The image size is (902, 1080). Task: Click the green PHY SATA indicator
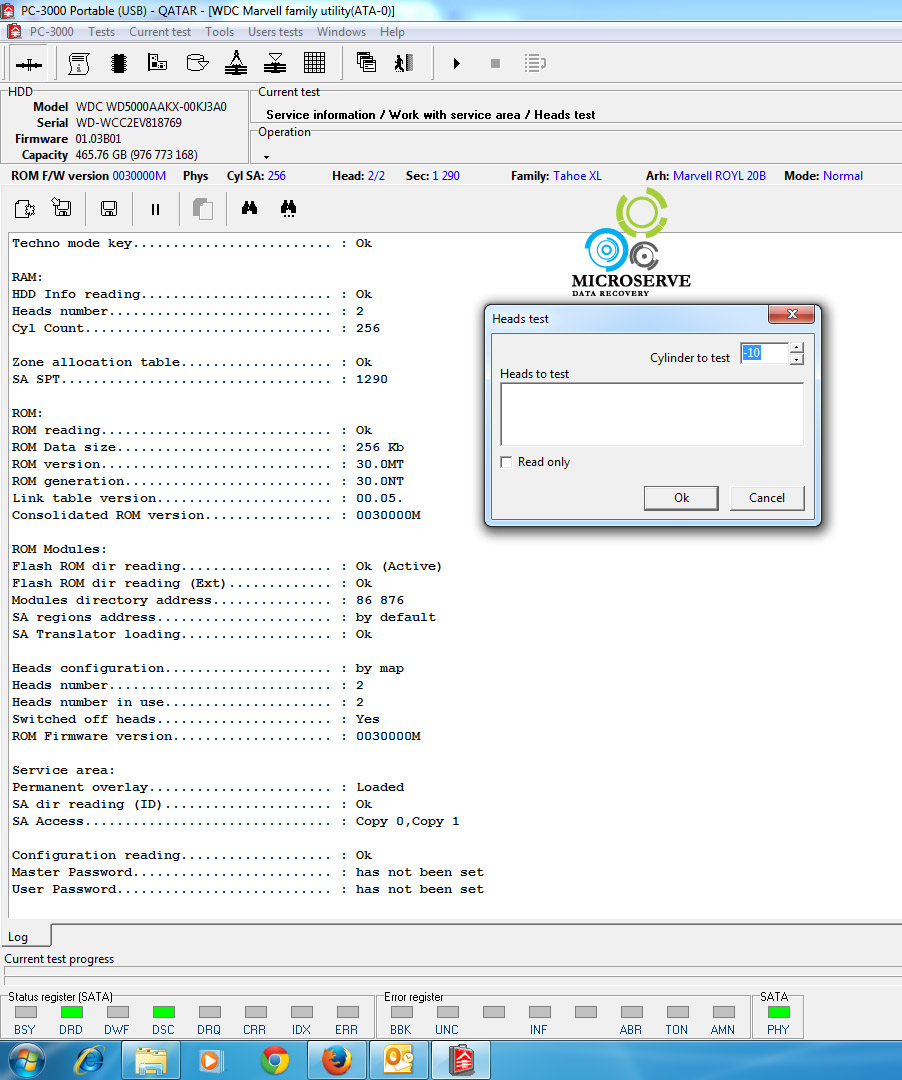coord(779,1012)
